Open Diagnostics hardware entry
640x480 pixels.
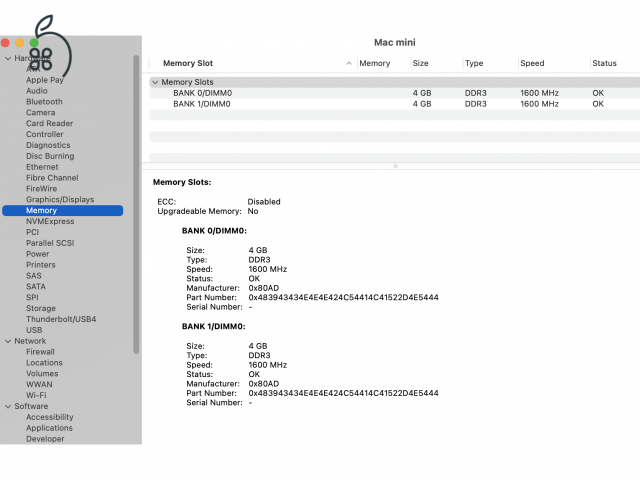click(48, 145)
